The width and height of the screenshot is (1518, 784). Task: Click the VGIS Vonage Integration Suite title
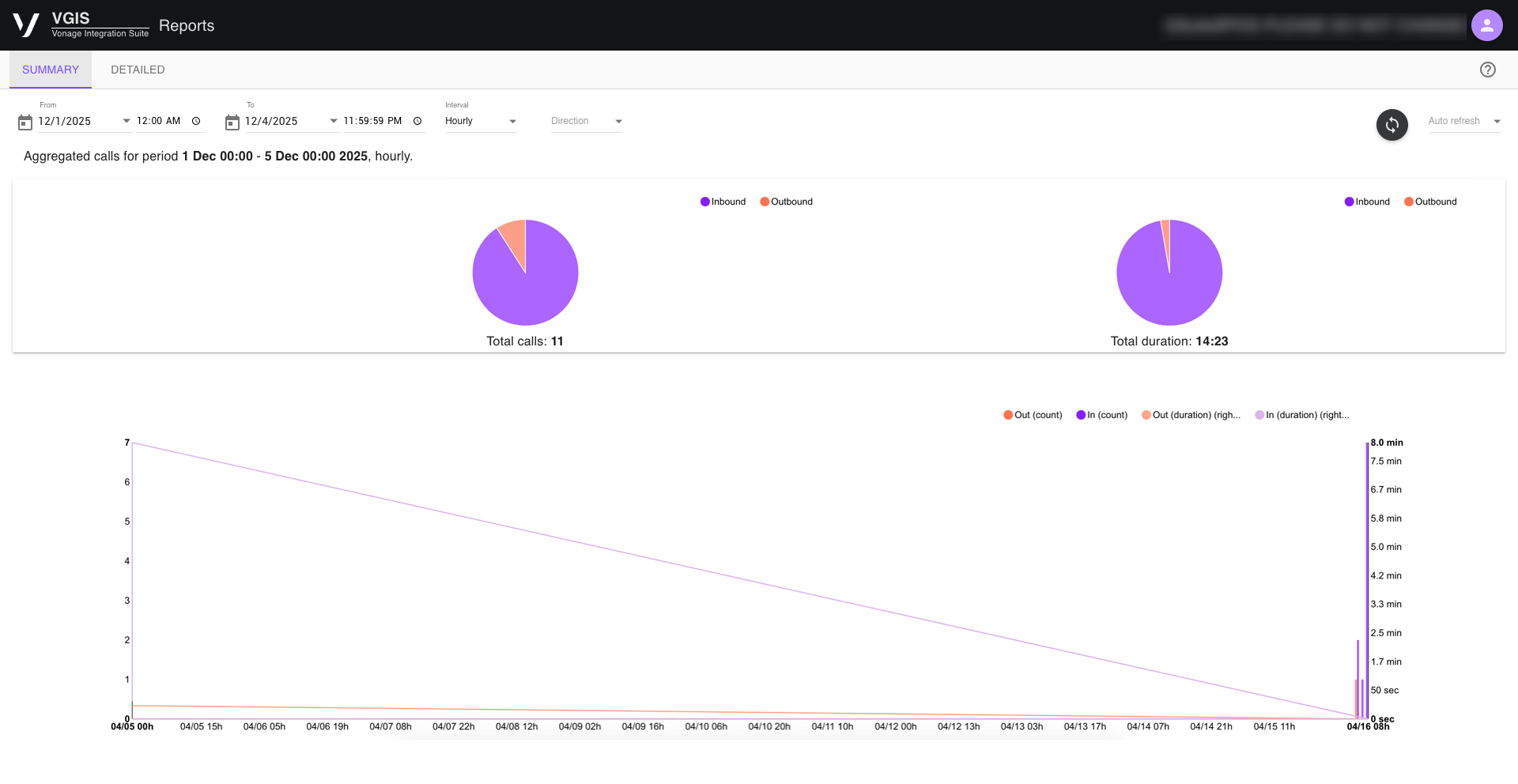pos(100,24)
